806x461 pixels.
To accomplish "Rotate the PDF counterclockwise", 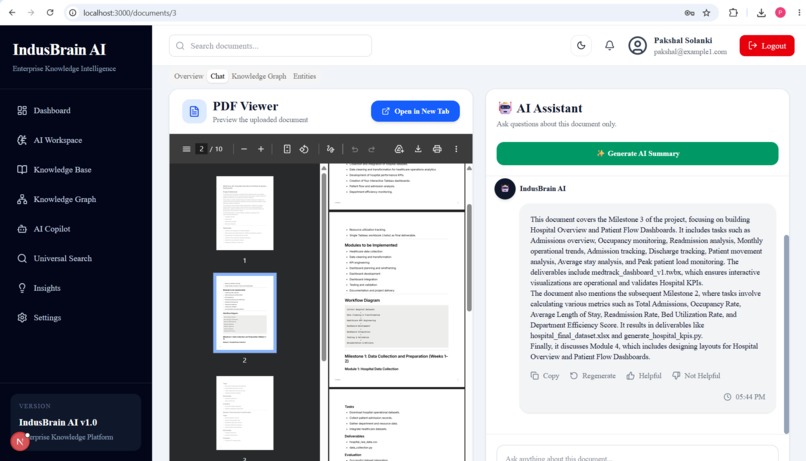I will click(304, 149).
